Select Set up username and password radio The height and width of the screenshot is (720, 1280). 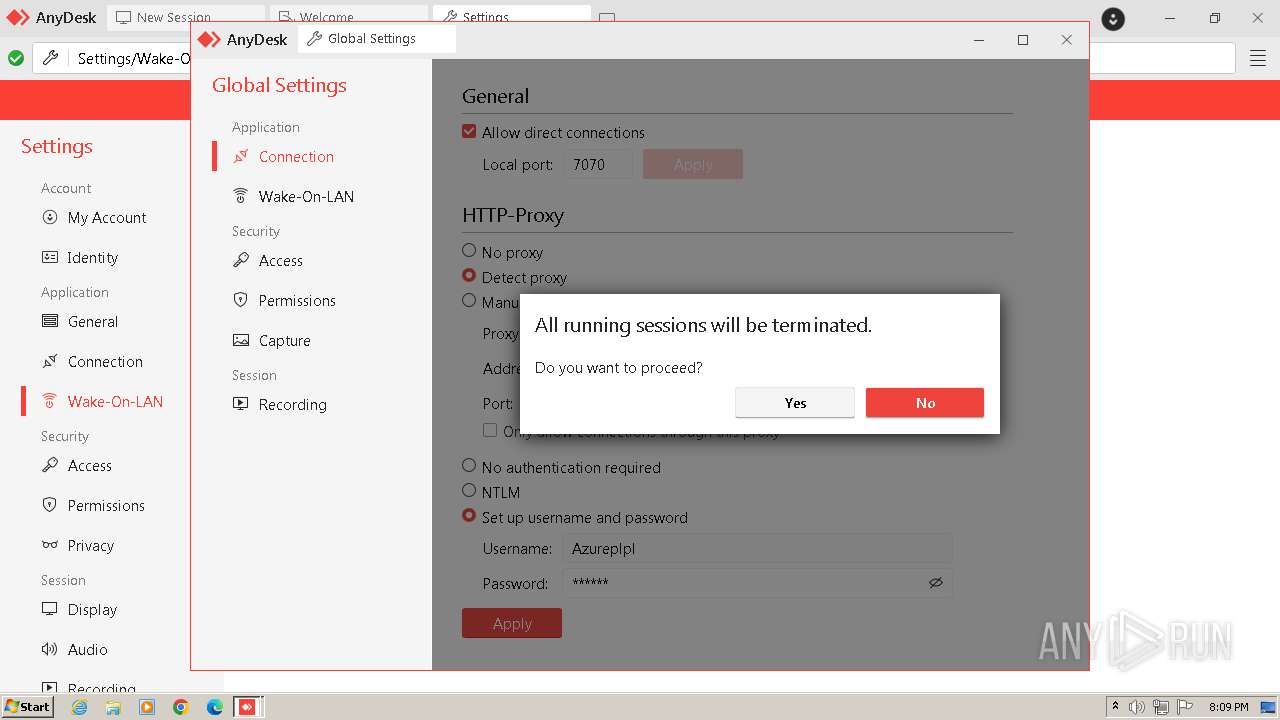click(469, 516)
